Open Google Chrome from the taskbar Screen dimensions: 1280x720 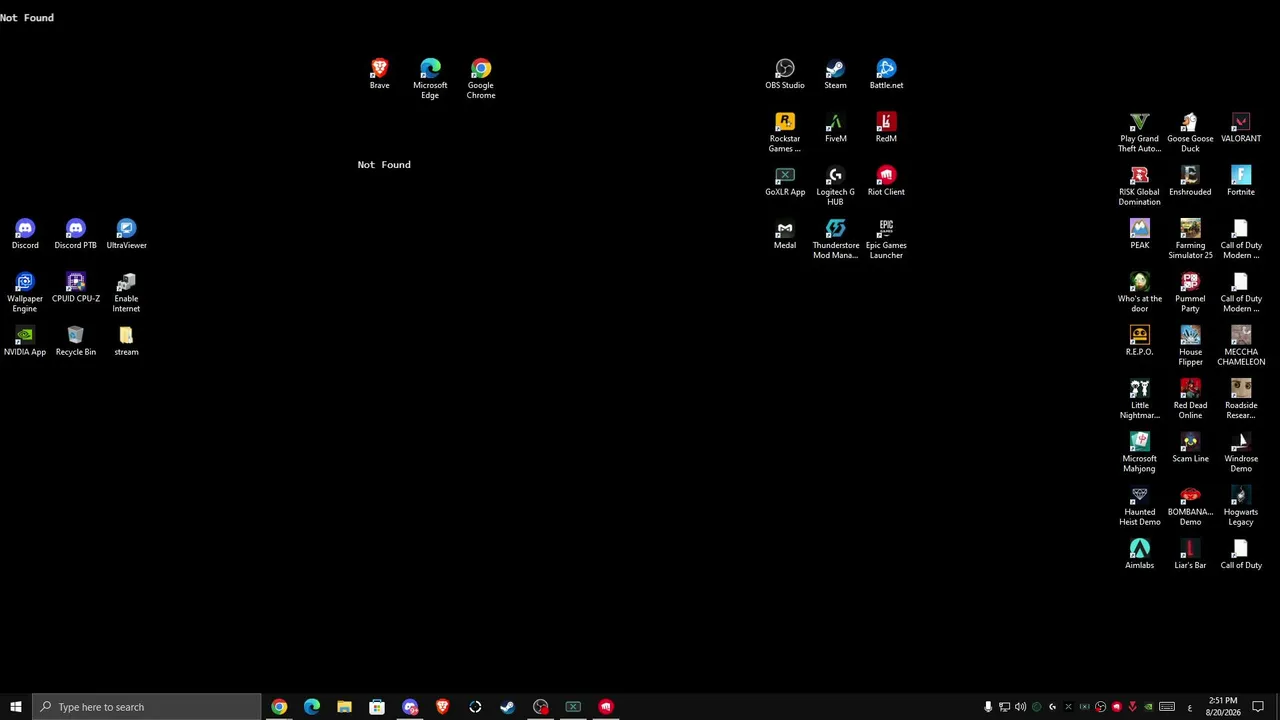point(279,707)
